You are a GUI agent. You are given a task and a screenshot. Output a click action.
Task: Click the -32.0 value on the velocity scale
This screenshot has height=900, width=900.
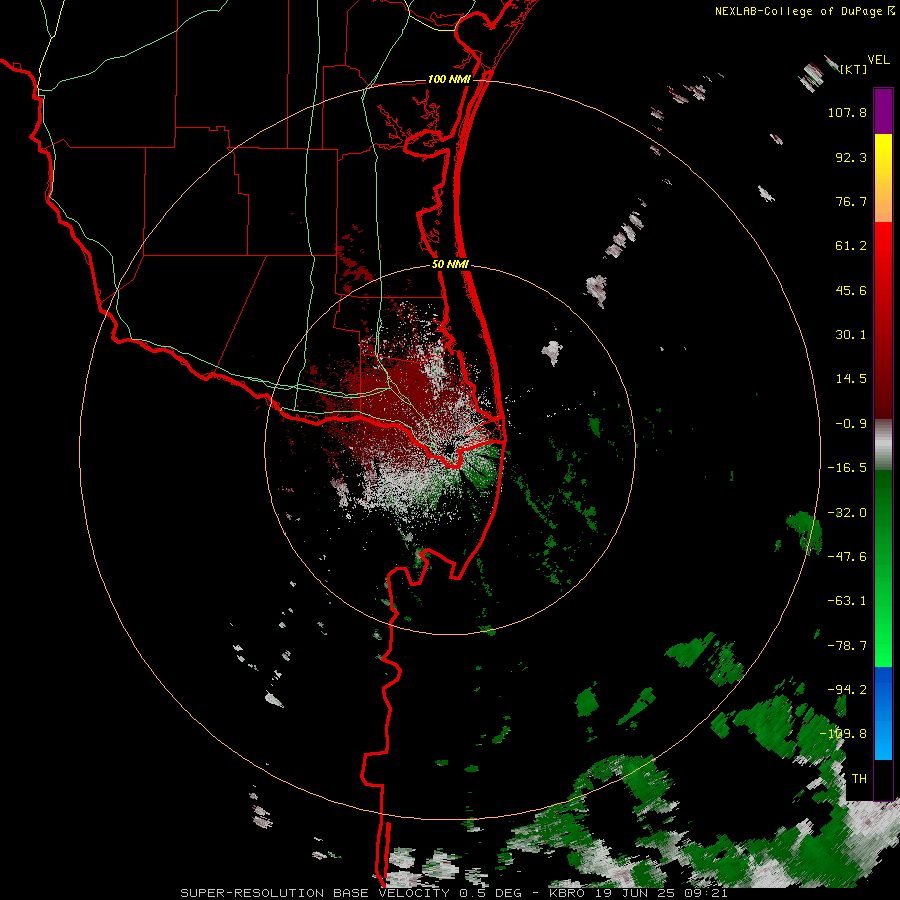[847, 513]
